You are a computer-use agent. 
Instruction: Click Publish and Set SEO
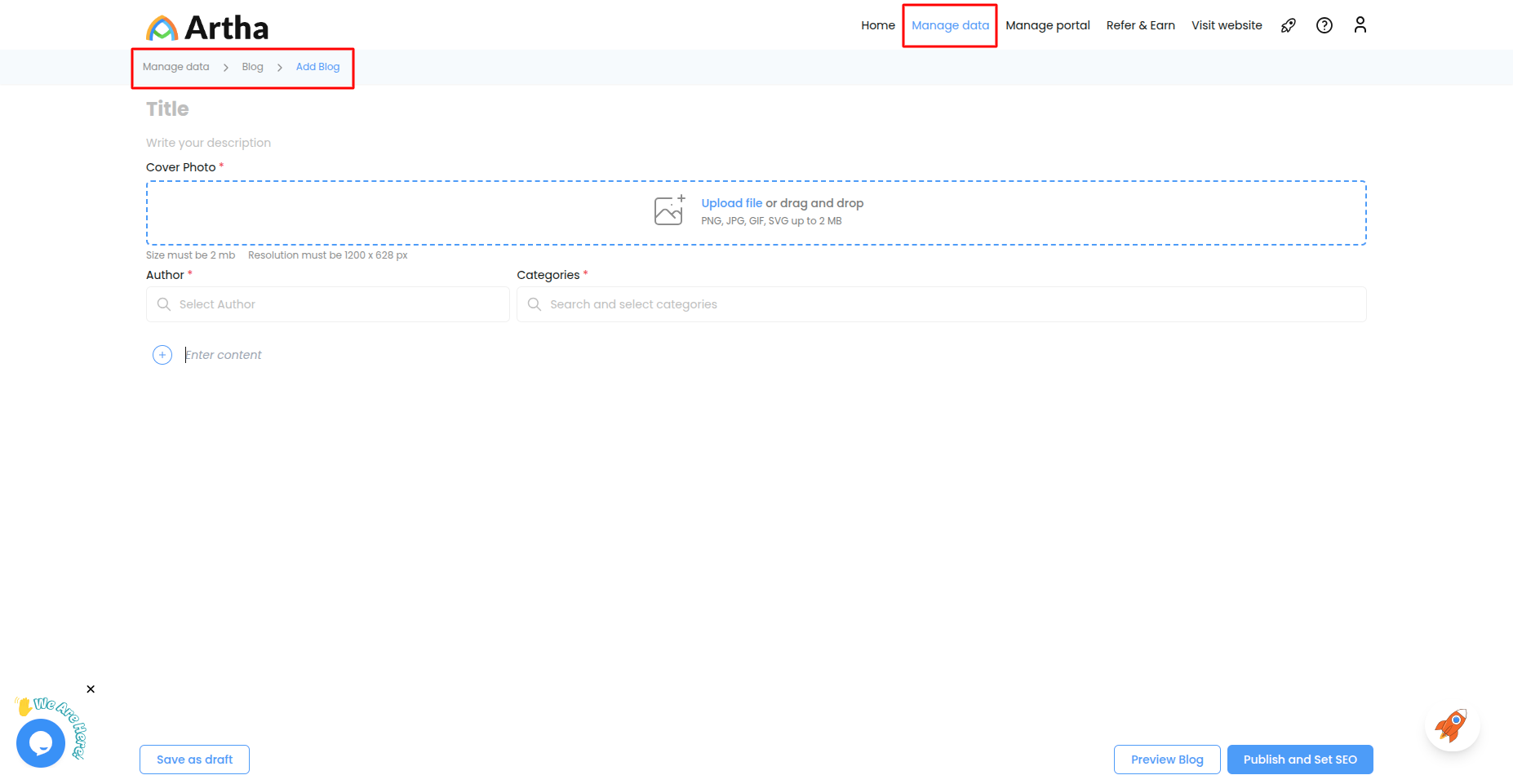(1299, 760)
